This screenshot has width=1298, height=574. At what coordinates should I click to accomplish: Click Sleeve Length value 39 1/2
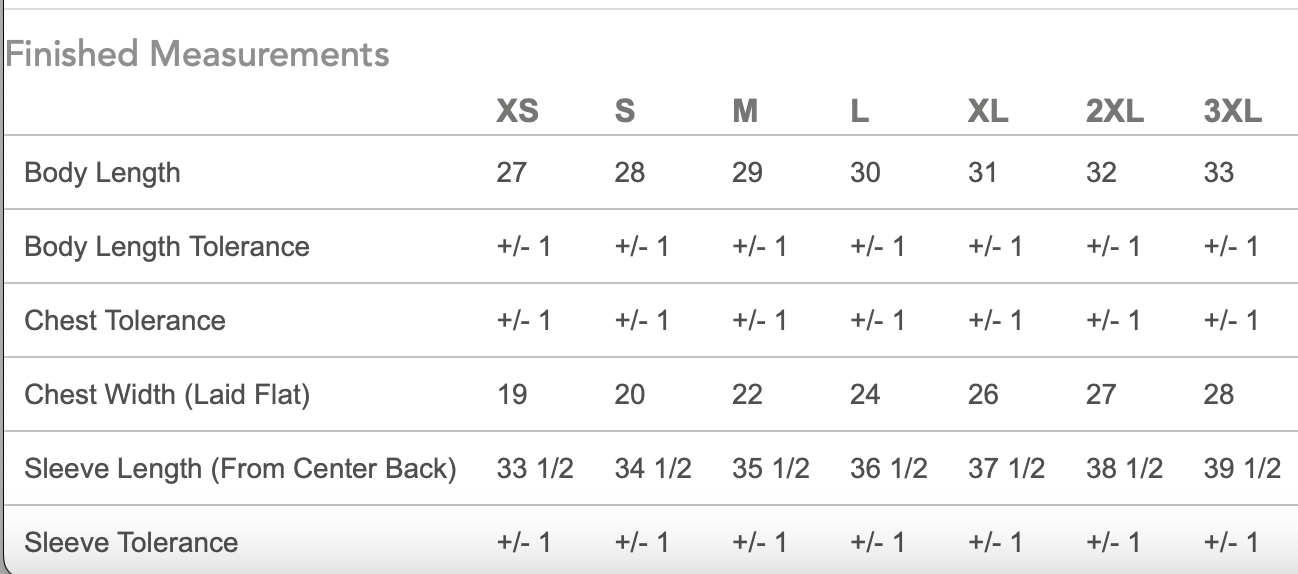click(x=1242, y=468)
